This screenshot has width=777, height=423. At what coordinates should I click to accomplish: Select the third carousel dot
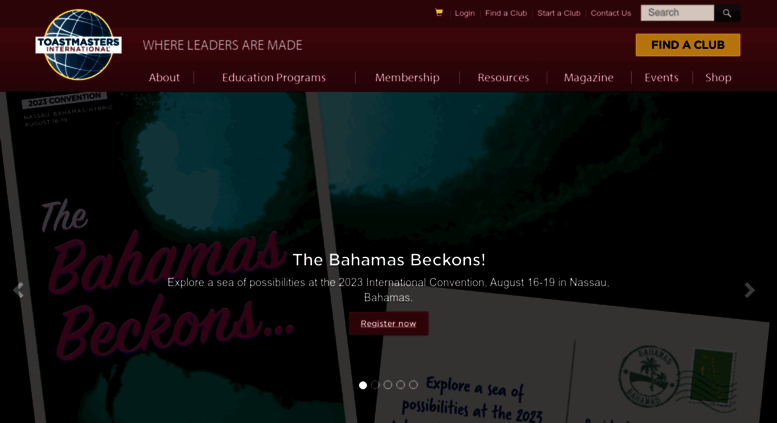[388, 385]
